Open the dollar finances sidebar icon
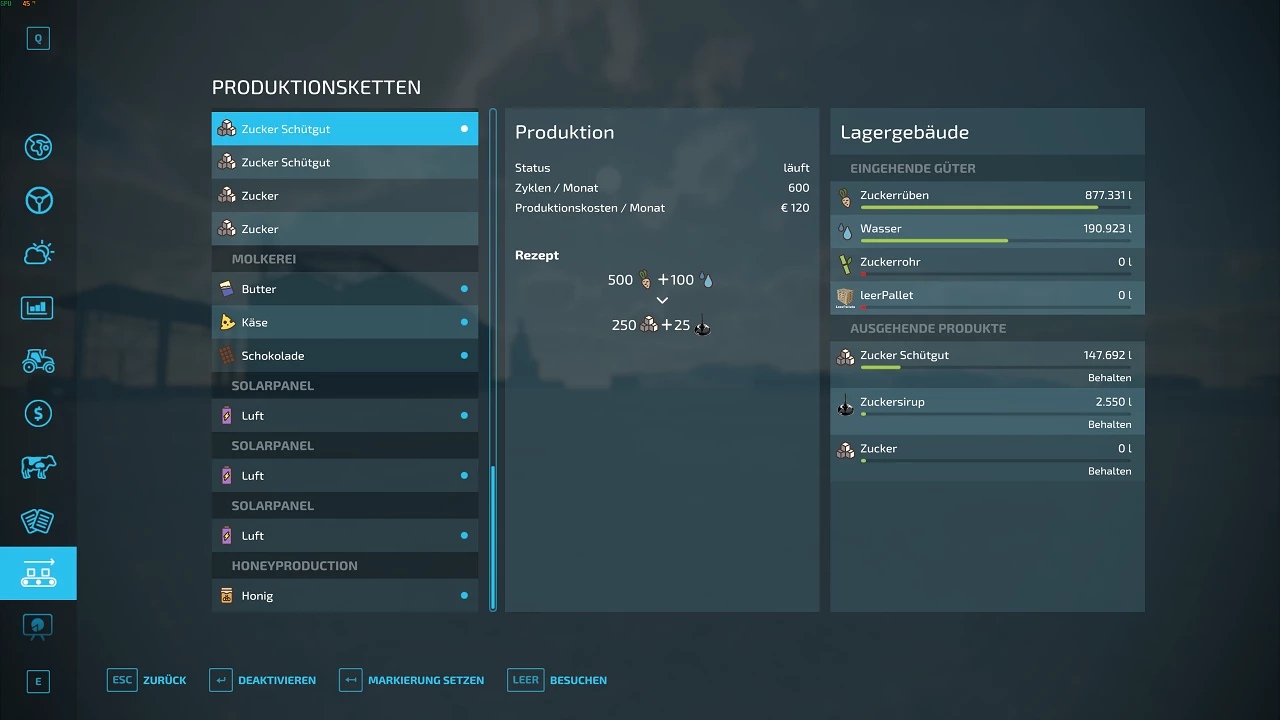The image size is (1280, 720). click(x=38, y=413)
